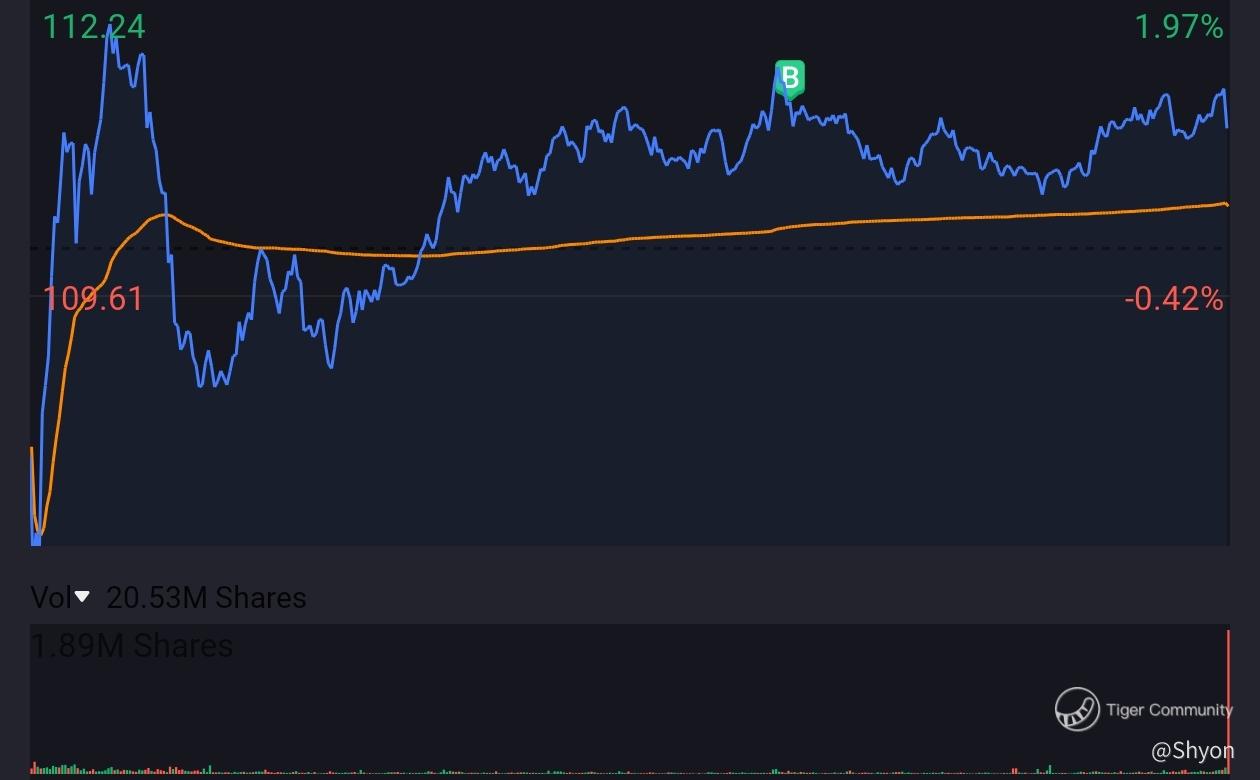Click the final blue price point at close
Screen dimensions: 1260x780
click(x=1227, y=125)
